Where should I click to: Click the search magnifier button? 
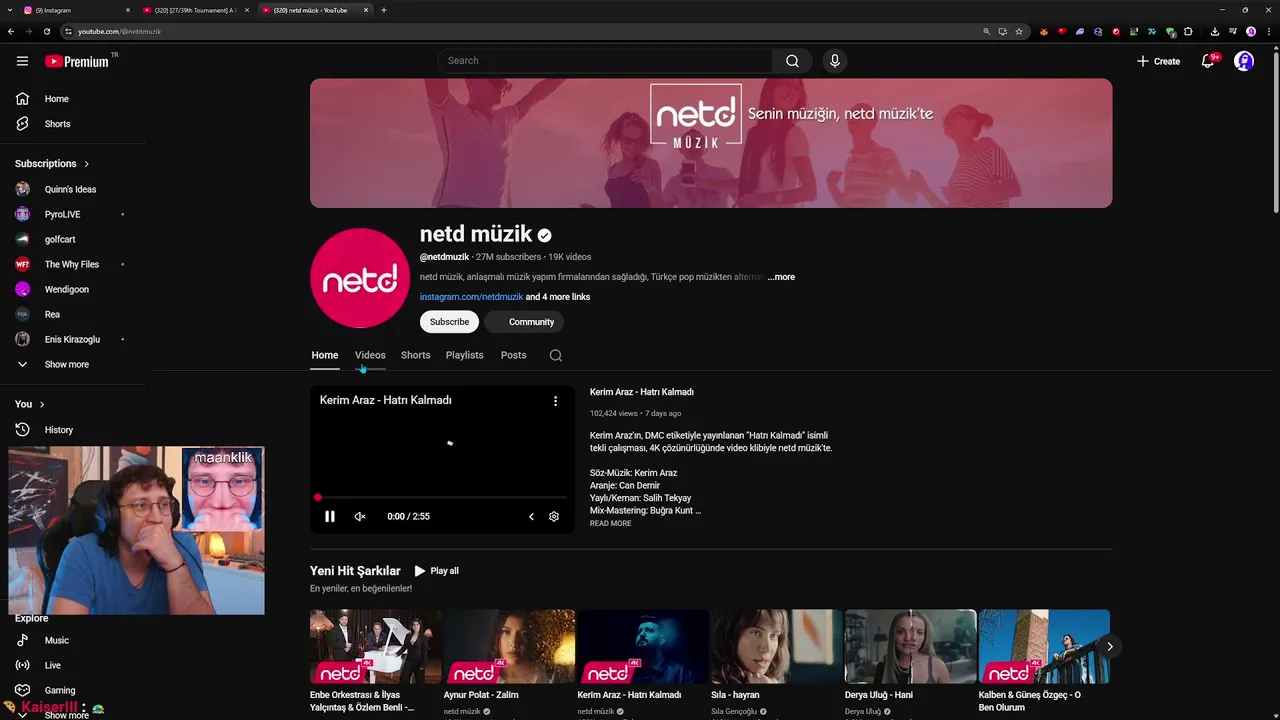(792, 61)
